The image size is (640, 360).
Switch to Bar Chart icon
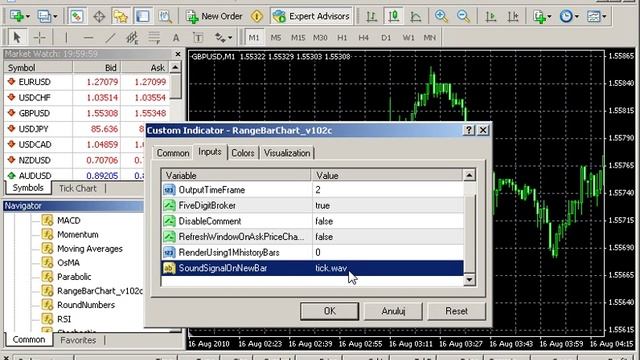point(371,16)
